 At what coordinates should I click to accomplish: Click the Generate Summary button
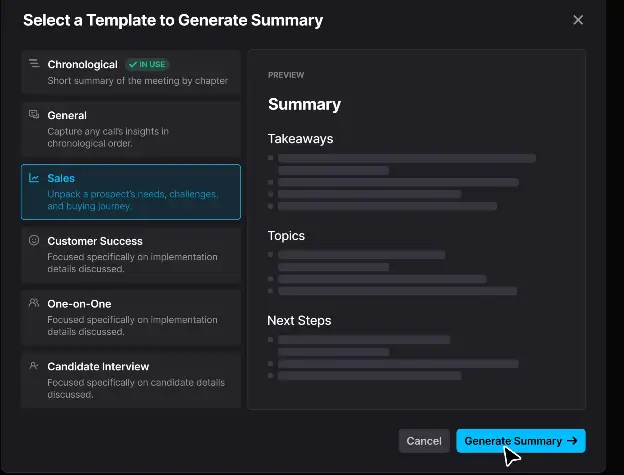tap(521, 441)
